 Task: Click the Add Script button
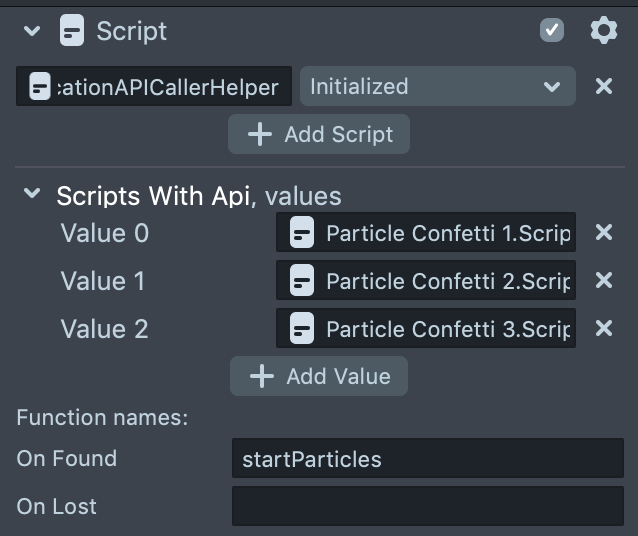pyautogui.click(x=319, y=134)
